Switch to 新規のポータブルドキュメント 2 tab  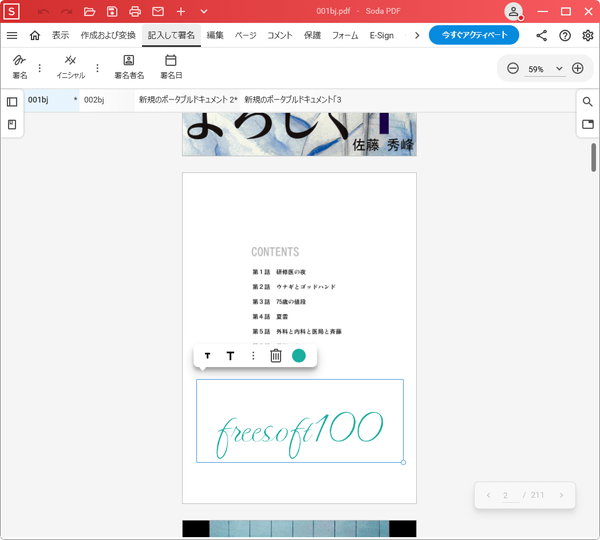point(188,100)
